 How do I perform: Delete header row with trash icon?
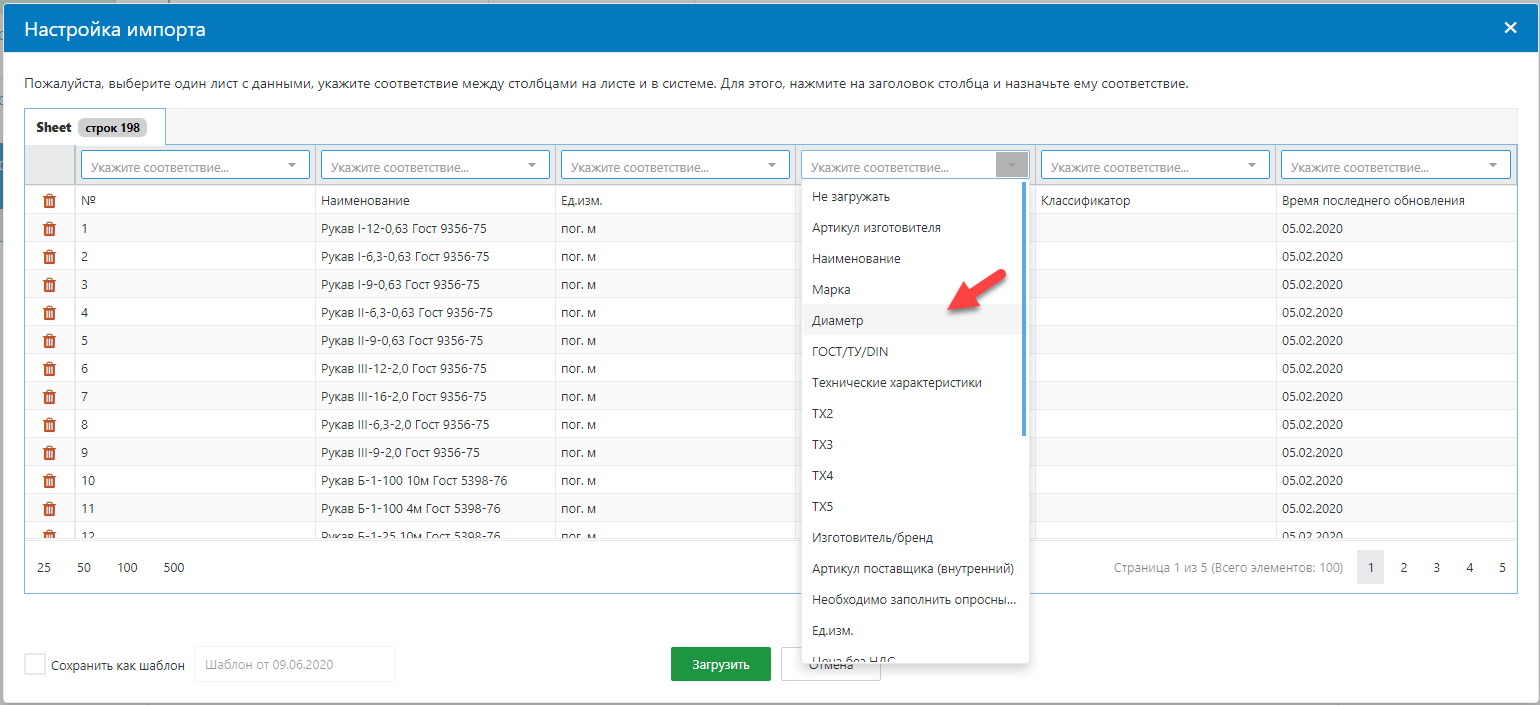click(x=49, y=201)
